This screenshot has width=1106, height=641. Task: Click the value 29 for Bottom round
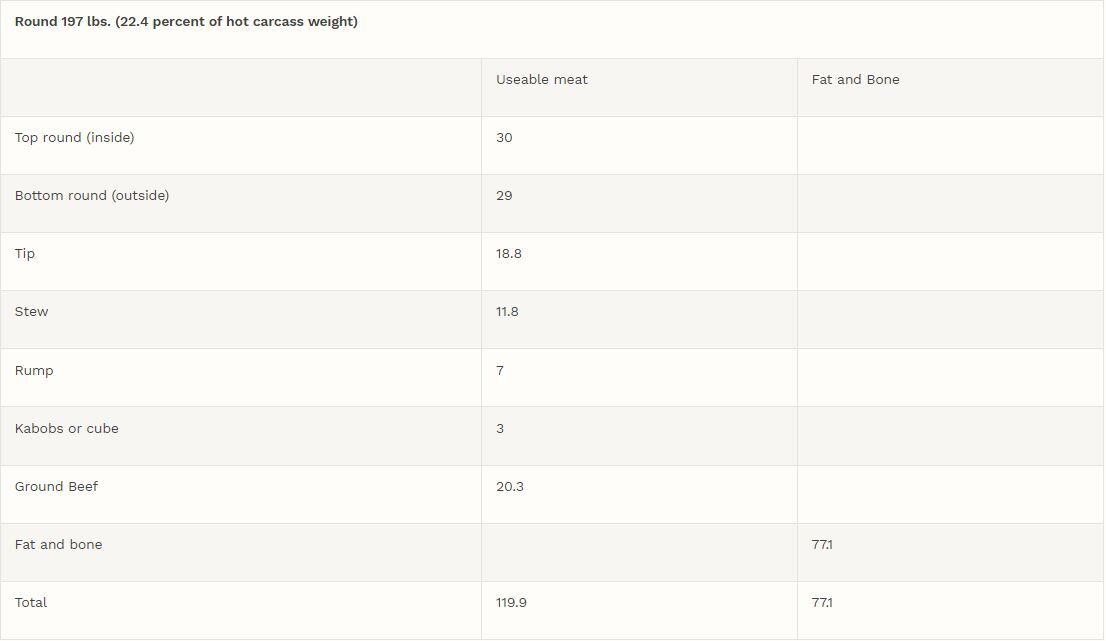[x=504, y=196]
